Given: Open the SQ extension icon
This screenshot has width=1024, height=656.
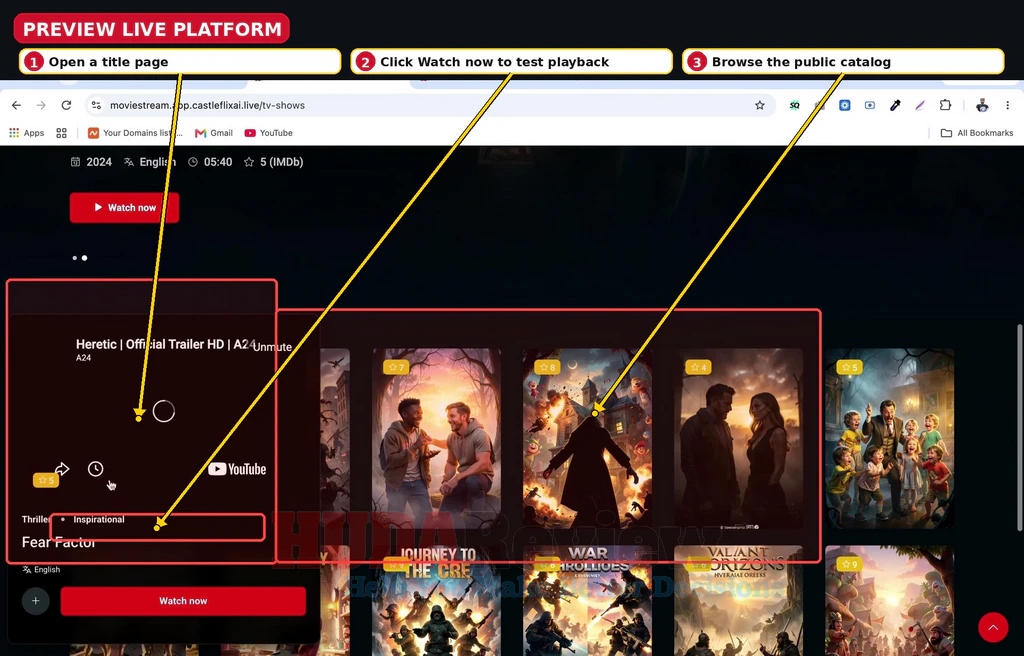Looking at the screenshot, I should click(794, 105).
